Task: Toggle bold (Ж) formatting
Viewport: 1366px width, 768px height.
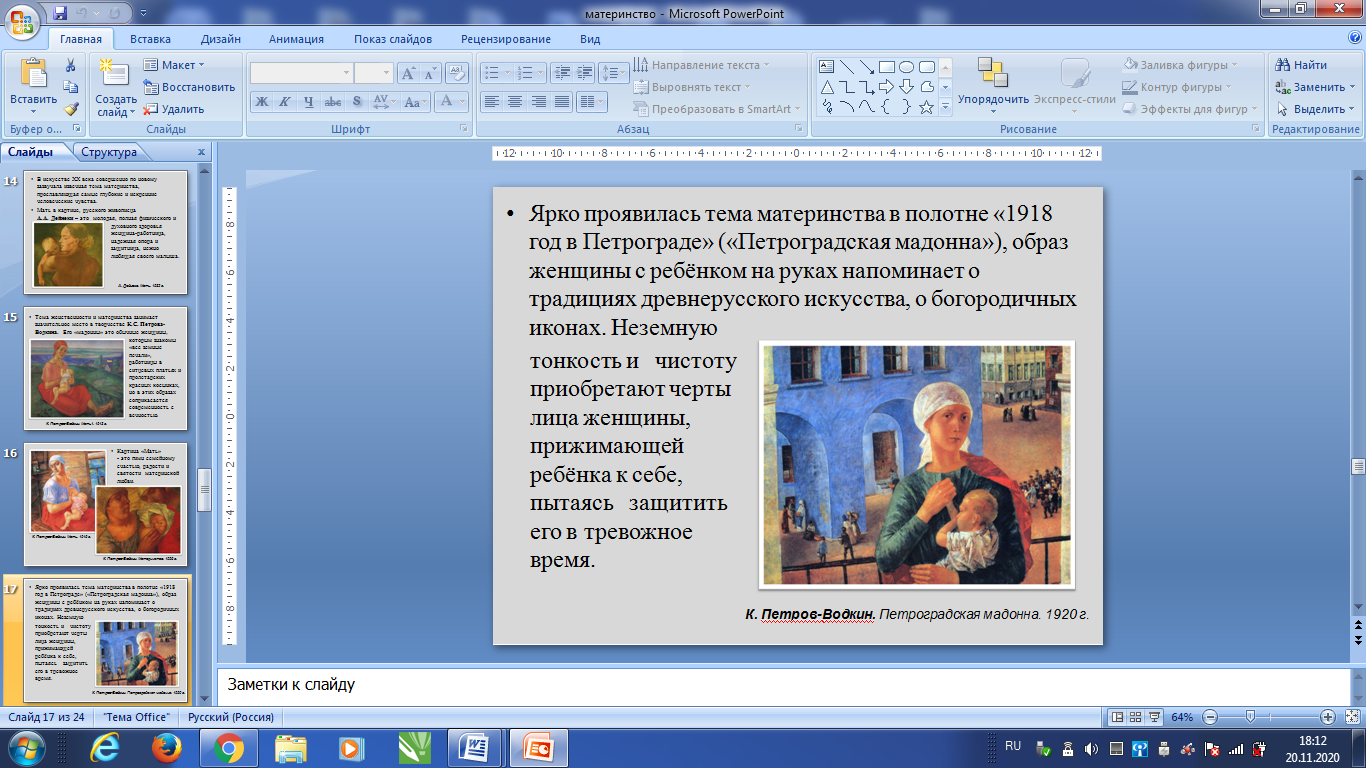Action: 262,101
